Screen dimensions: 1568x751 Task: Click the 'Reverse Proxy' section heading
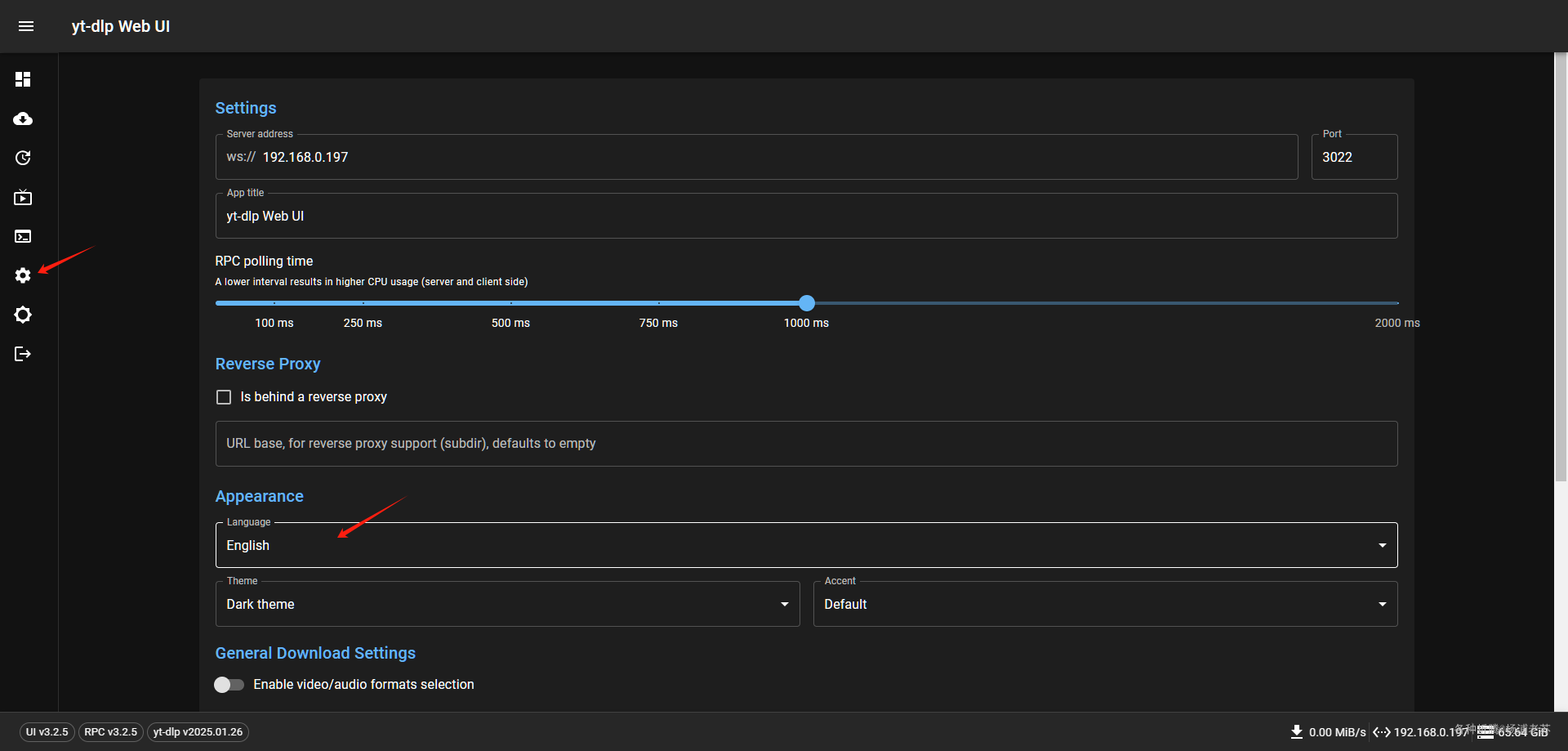[x=268, y=364]
